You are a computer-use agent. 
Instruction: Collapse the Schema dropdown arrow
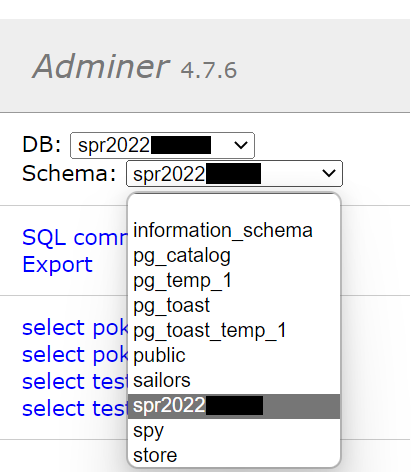tap(329, 173)
